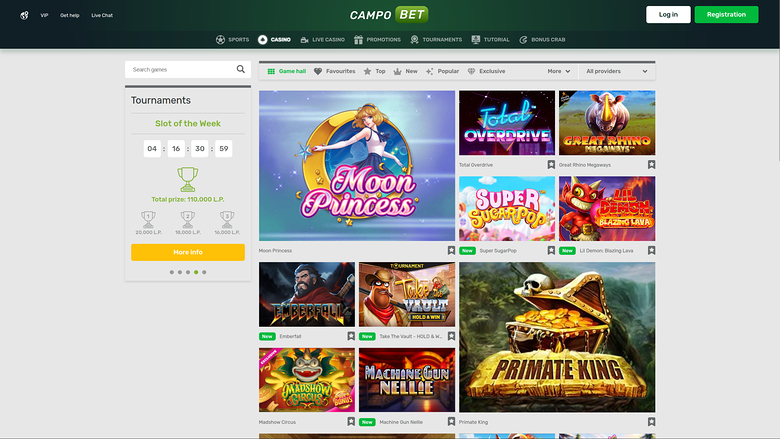Screen dimensions: 780x439
Task: Click the Search games input field
Action: (188, 69)
